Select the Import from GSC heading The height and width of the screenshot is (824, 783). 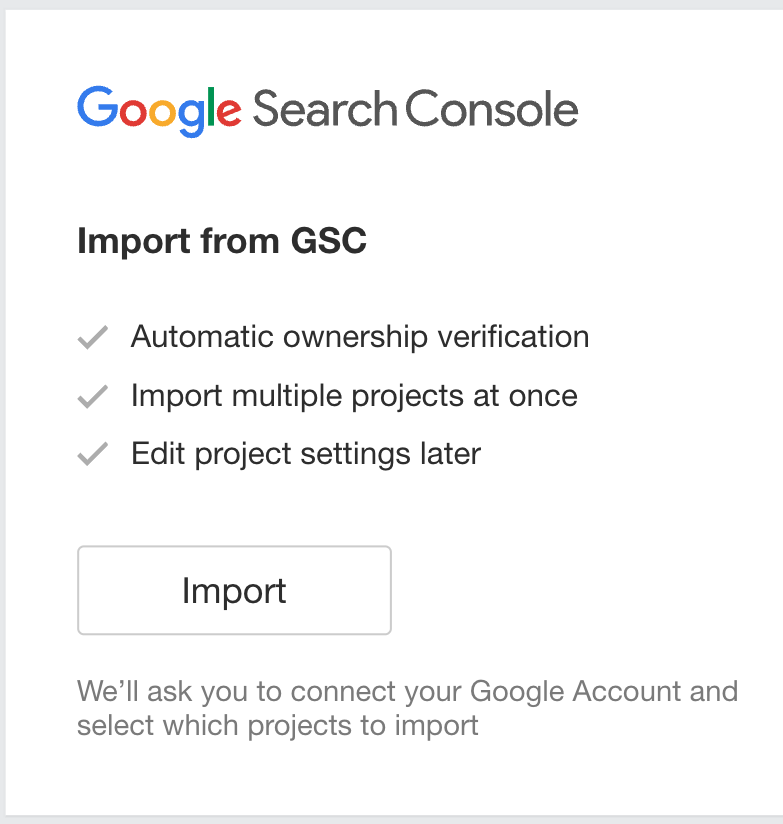pos(222,241)
